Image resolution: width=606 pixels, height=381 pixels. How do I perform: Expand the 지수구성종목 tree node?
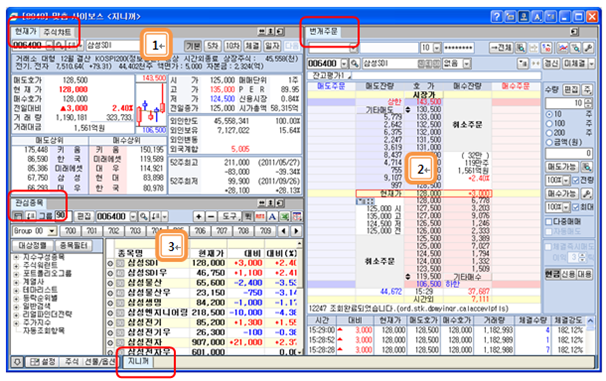click(x=17, y=257)
